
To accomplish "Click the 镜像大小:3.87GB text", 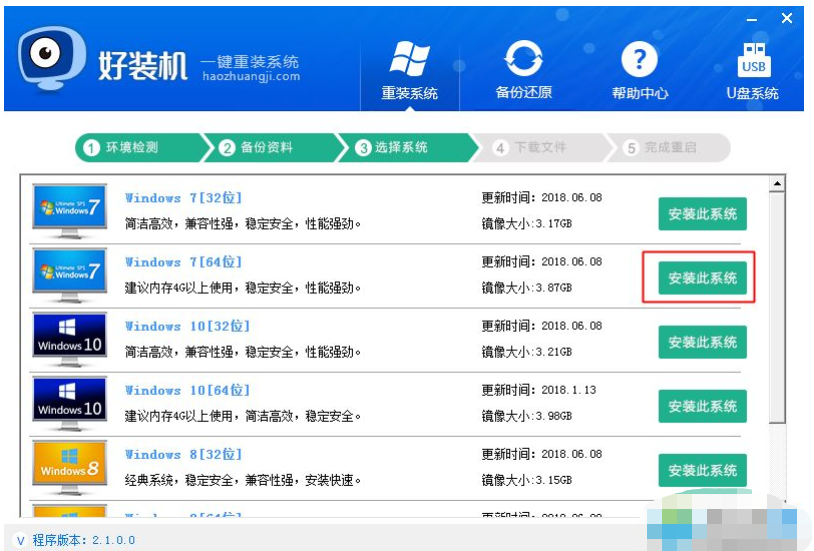I will click(x=526, y=288).
